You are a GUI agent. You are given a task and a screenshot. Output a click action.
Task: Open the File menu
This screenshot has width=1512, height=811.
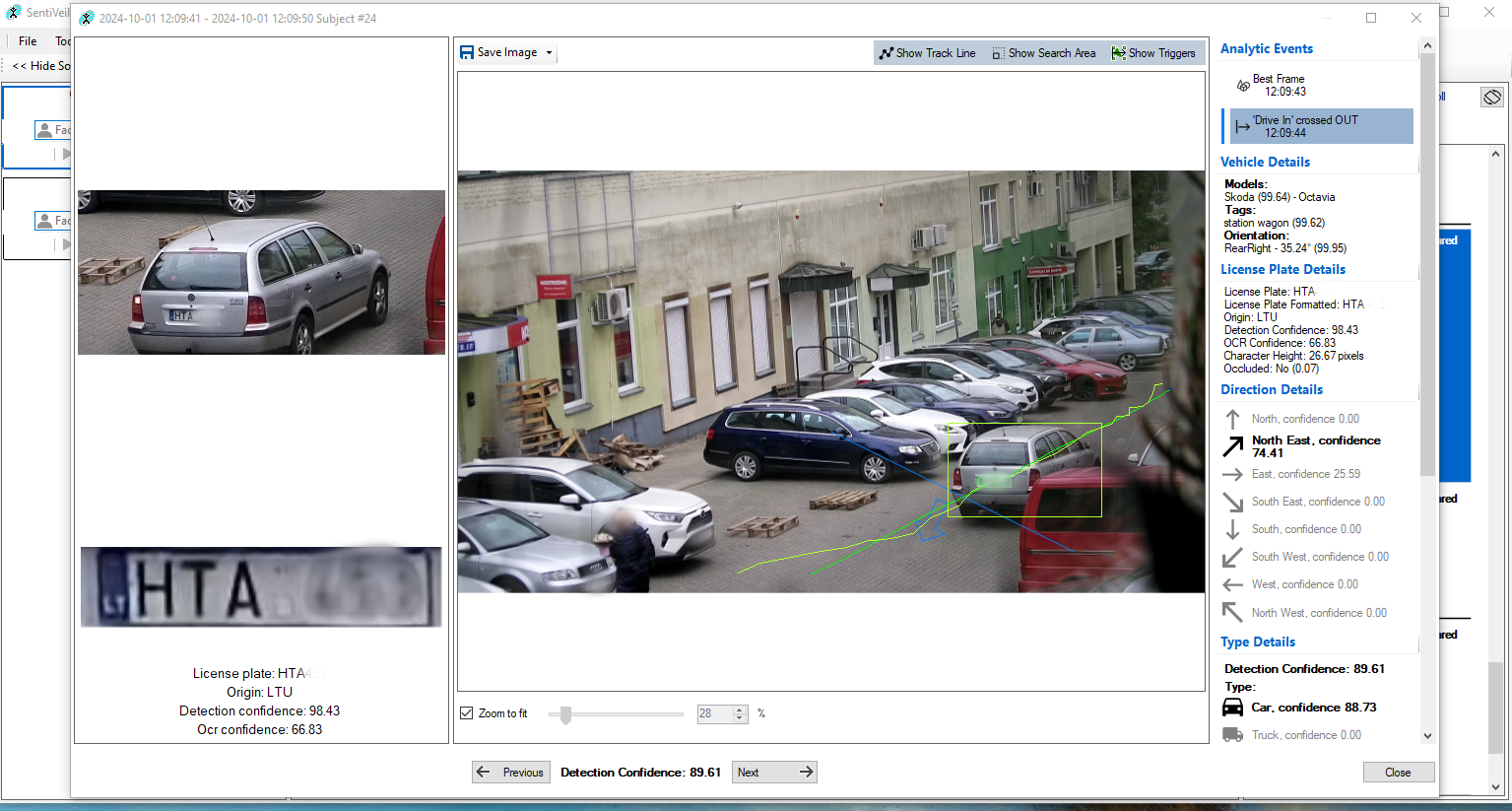click(x=28, y=41)
